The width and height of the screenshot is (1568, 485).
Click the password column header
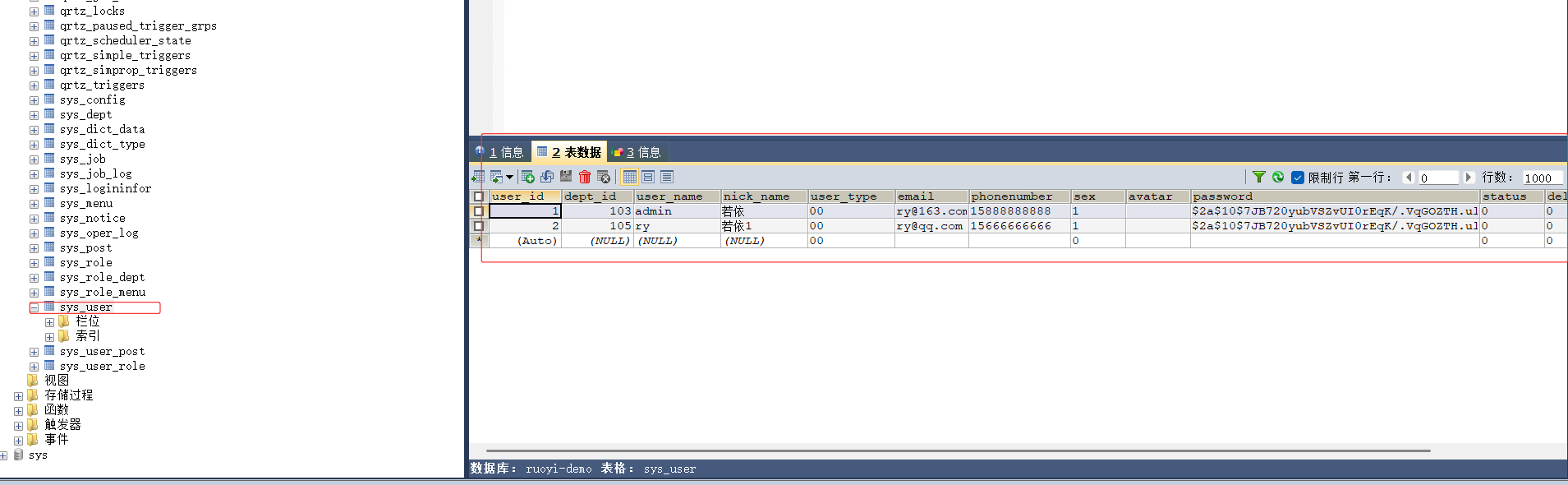pyautogui.click(x=1335, y=196)
